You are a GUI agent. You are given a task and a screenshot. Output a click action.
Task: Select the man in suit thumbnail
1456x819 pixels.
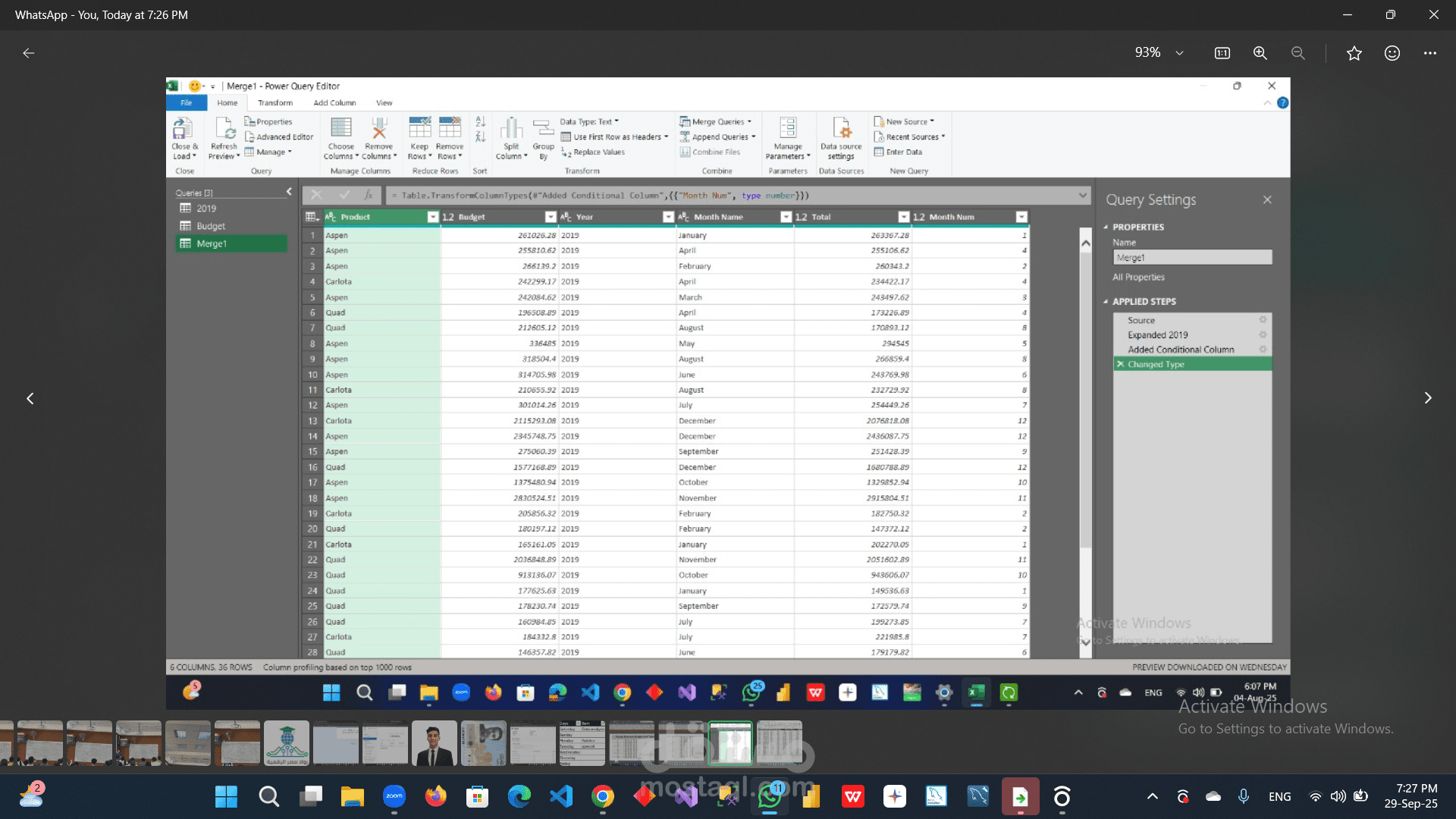pos(434,743)
